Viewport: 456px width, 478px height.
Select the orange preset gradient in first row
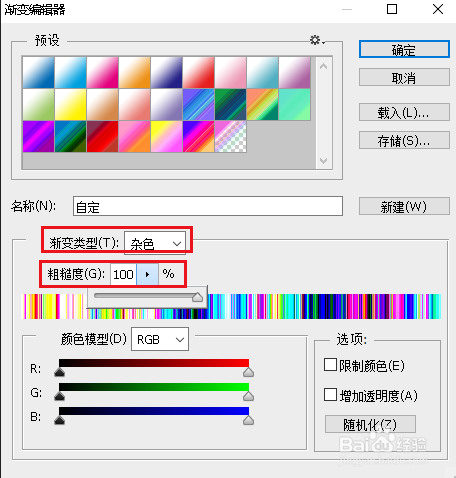[x=134, y=72]
